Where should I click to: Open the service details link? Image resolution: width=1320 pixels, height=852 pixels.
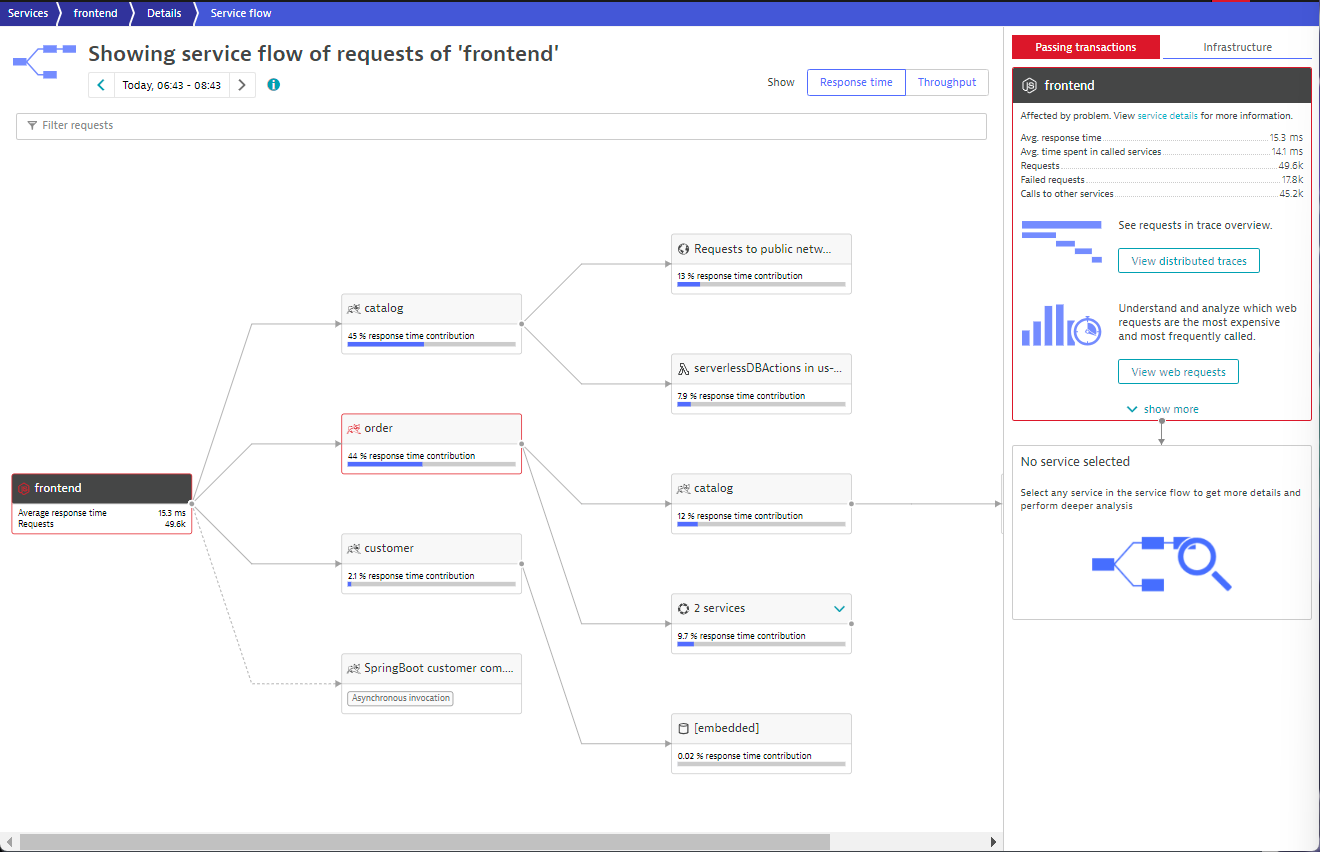click(x=1167, y=116)
